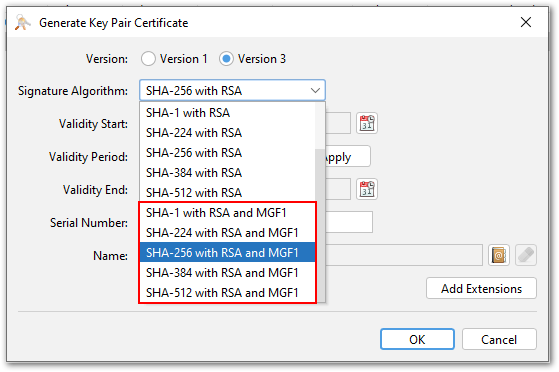Open the Validity Start calendar picker
Image resolution: width=559 pixels, height=372 pixels.
pyautogui.click(x=367, y=123)
